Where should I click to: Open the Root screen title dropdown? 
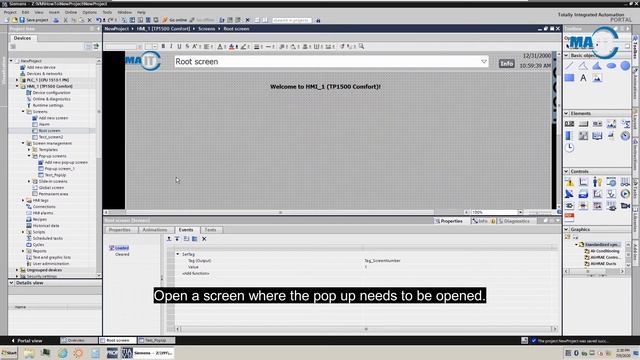[484, 62]
